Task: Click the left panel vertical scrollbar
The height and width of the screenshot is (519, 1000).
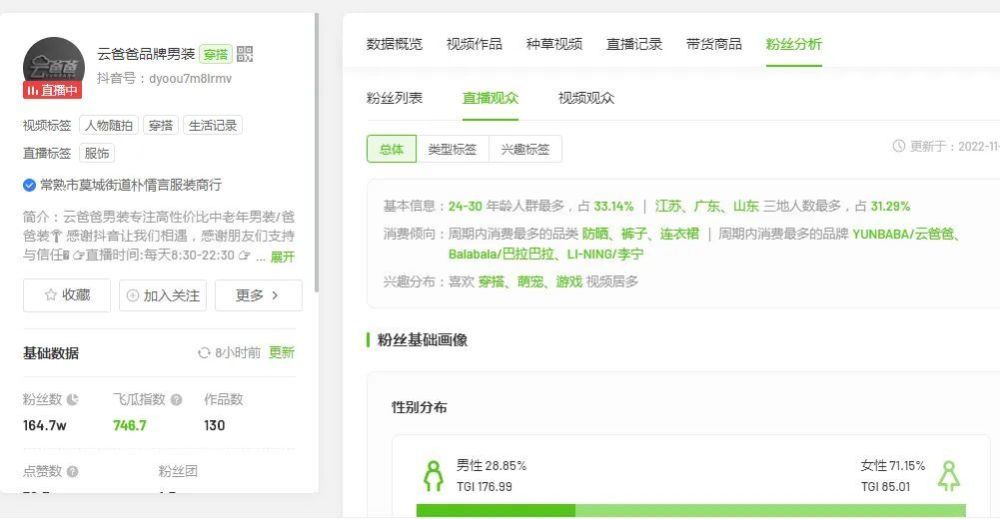Action: 316,153
